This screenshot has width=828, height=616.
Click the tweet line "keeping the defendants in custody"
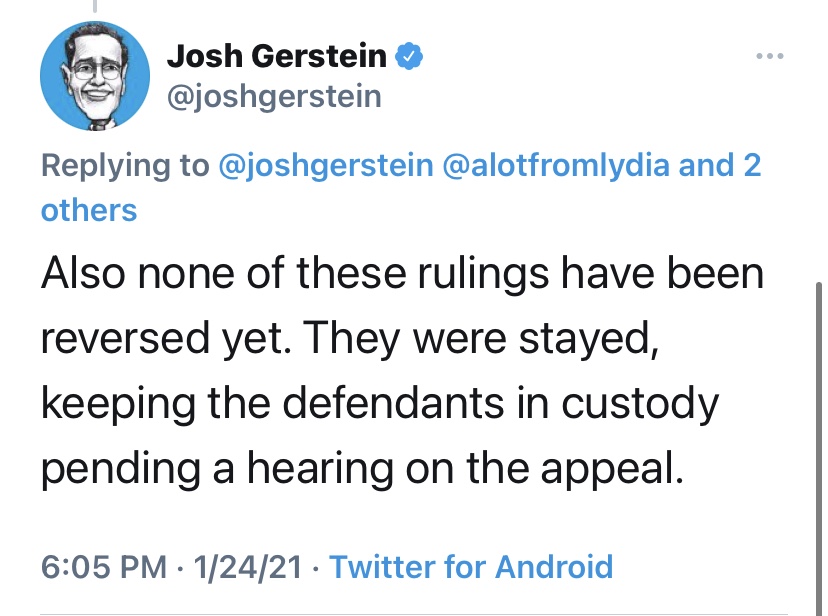click(x=380, y=403)
